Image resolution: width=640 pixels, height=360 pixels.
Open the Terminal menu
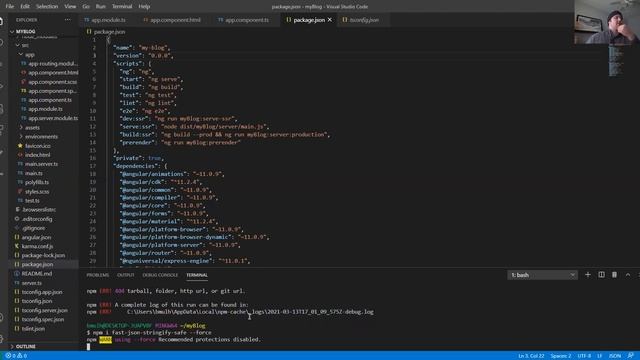122,7
